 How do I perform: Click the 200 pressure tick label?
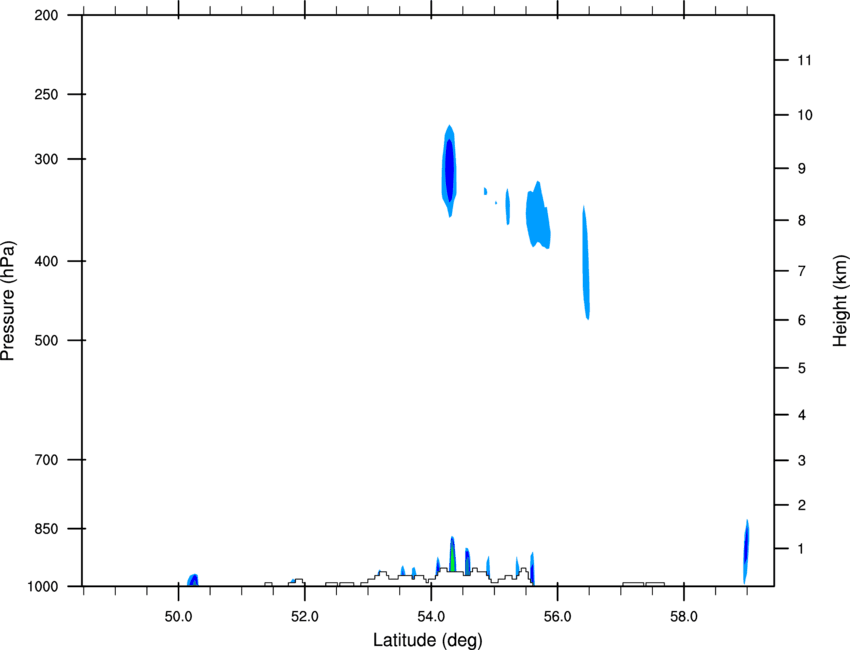[46, 16]
